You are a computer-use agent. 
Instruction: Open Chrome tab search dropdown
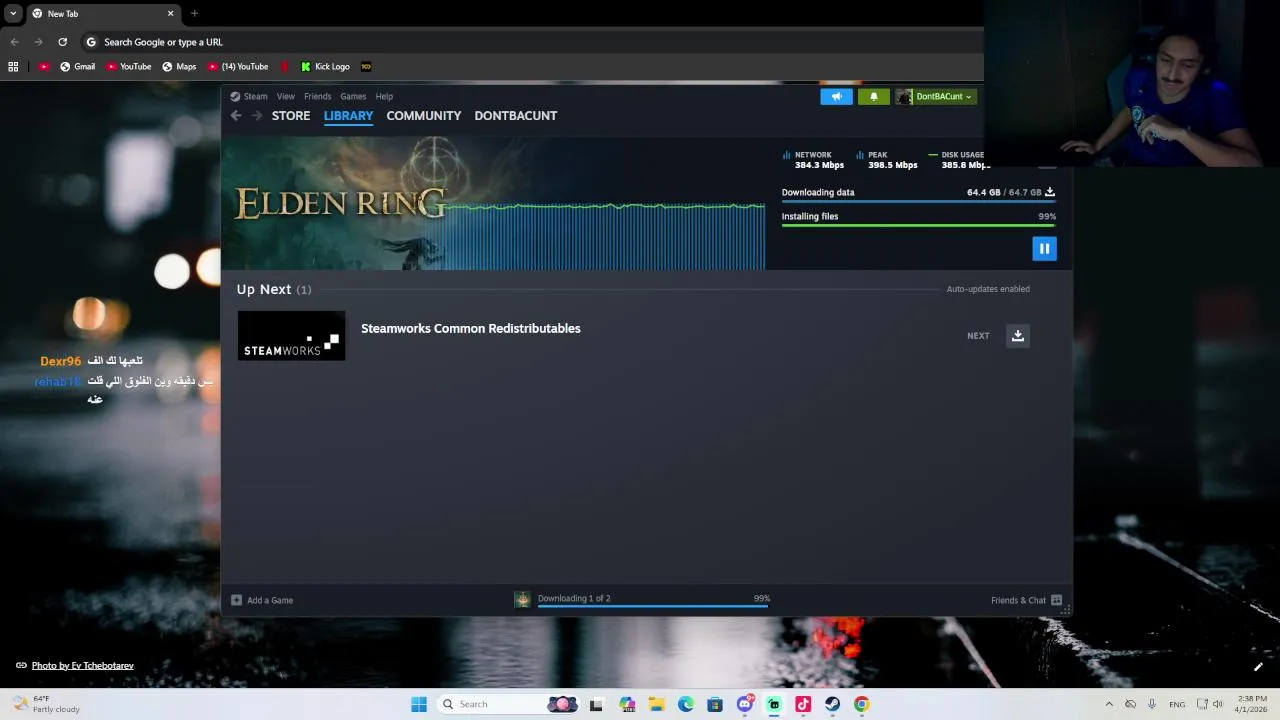[13, 13]
